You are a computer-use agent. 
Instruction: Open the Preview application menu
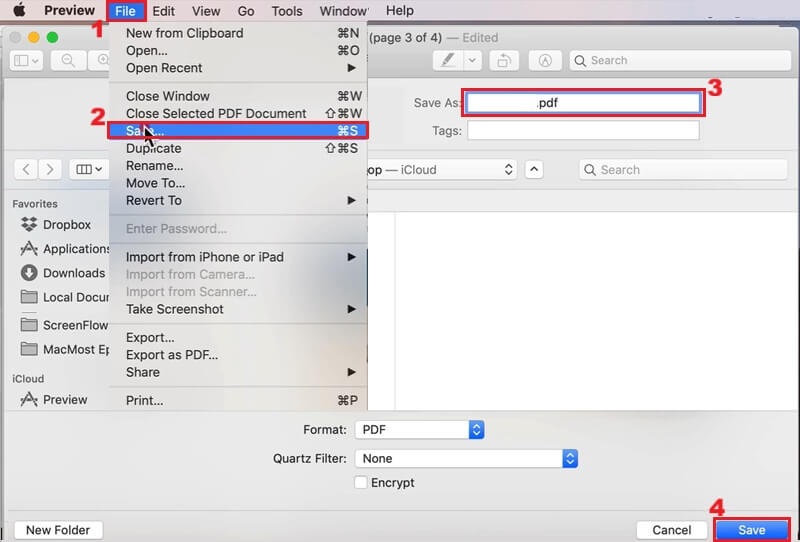point(69,10)
